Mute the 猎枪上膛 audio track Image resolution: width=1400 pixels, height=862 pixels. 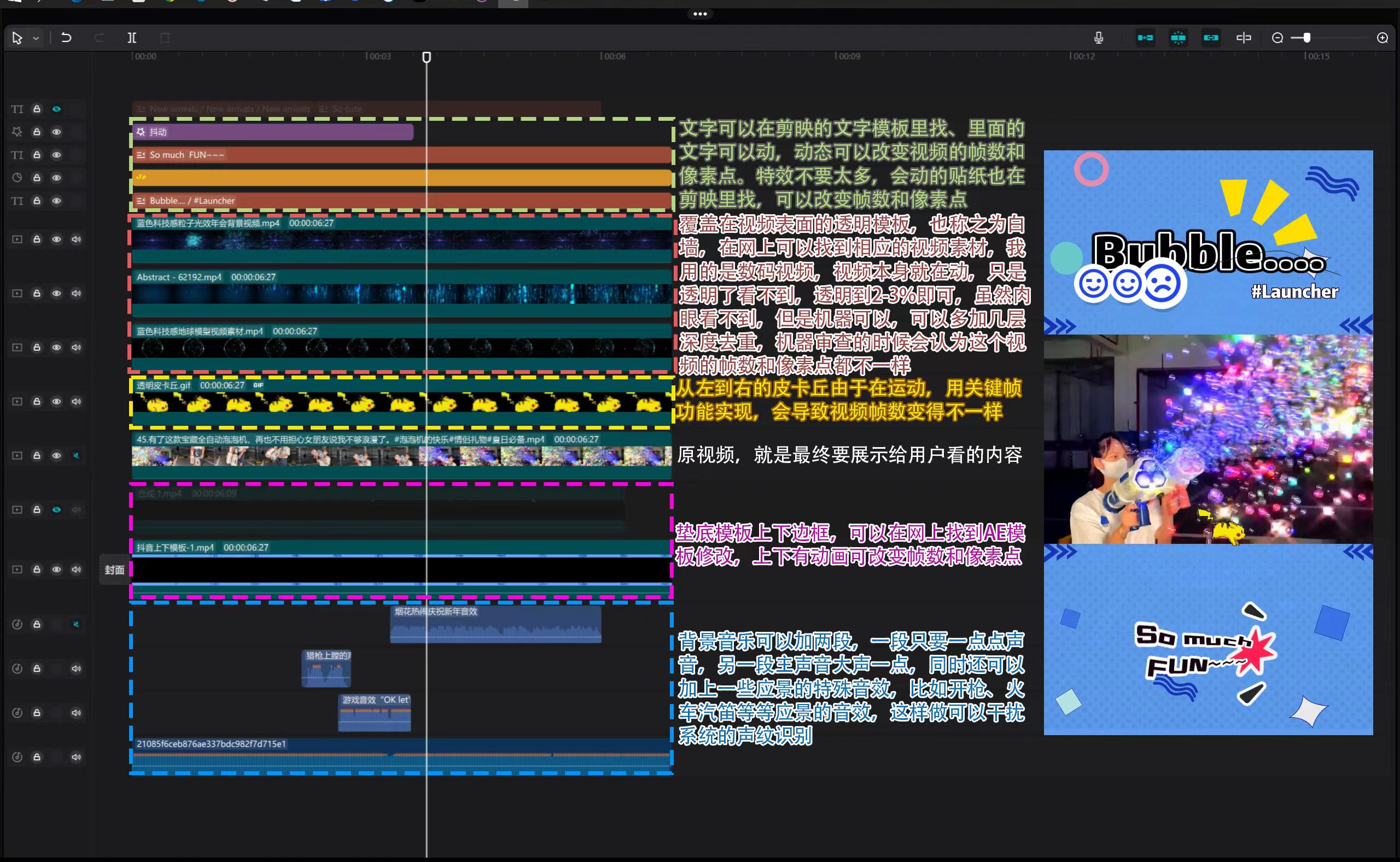tap(76, 668)
